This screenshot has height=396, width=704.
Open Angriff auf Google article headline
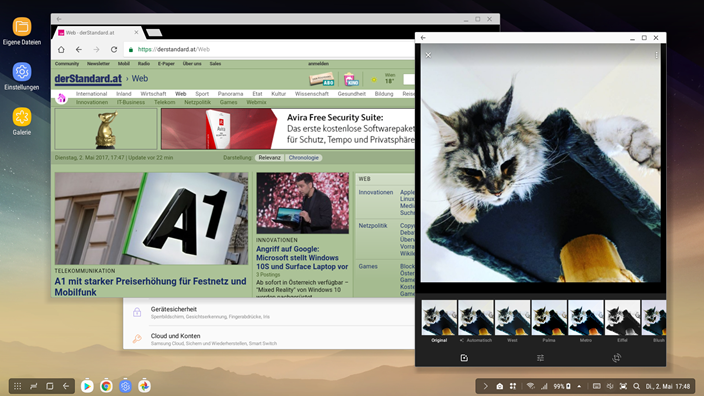pyautogui.click(x=302, y=258)
